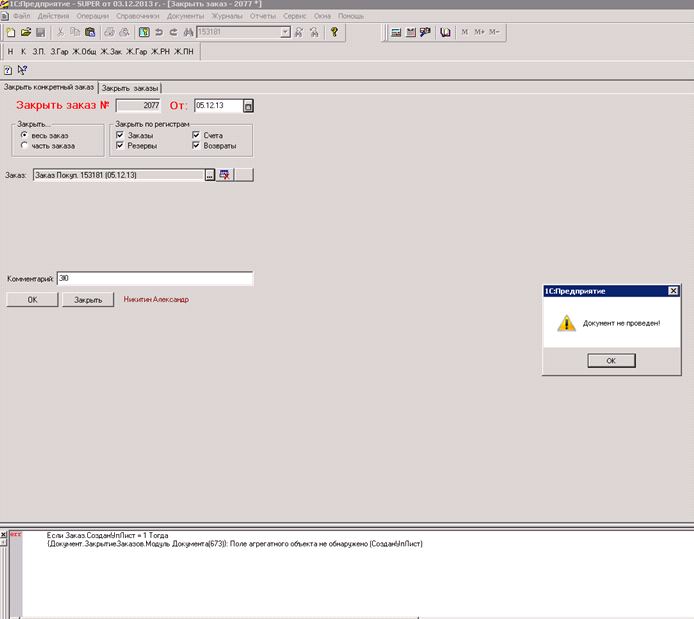694x619 pixels.
Task: Uncheck the 'Резервы' checkbox
Action: click(x=120, y=146)
